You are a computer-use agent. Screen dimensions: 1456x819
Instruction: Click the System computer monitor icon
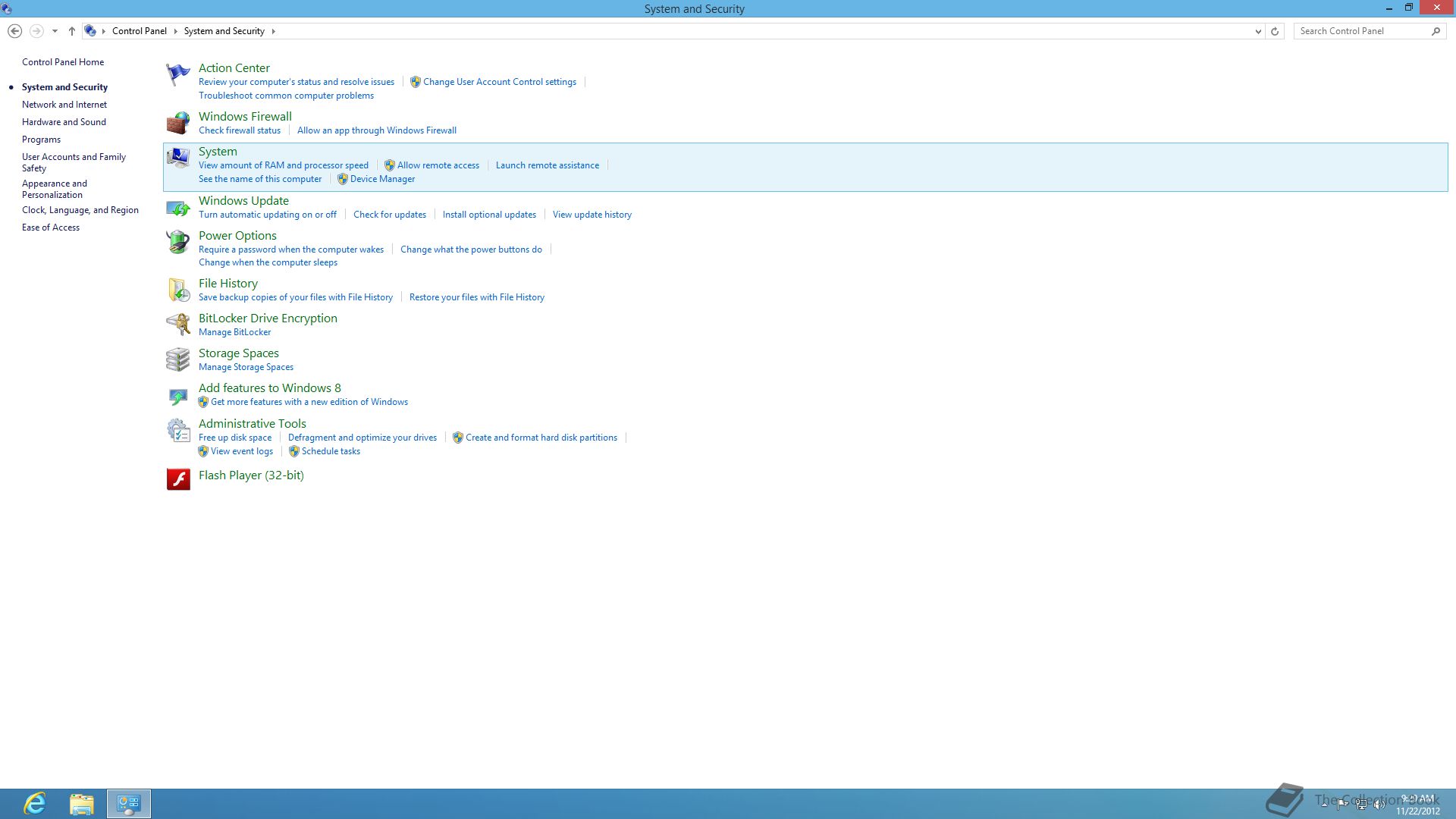177,158
